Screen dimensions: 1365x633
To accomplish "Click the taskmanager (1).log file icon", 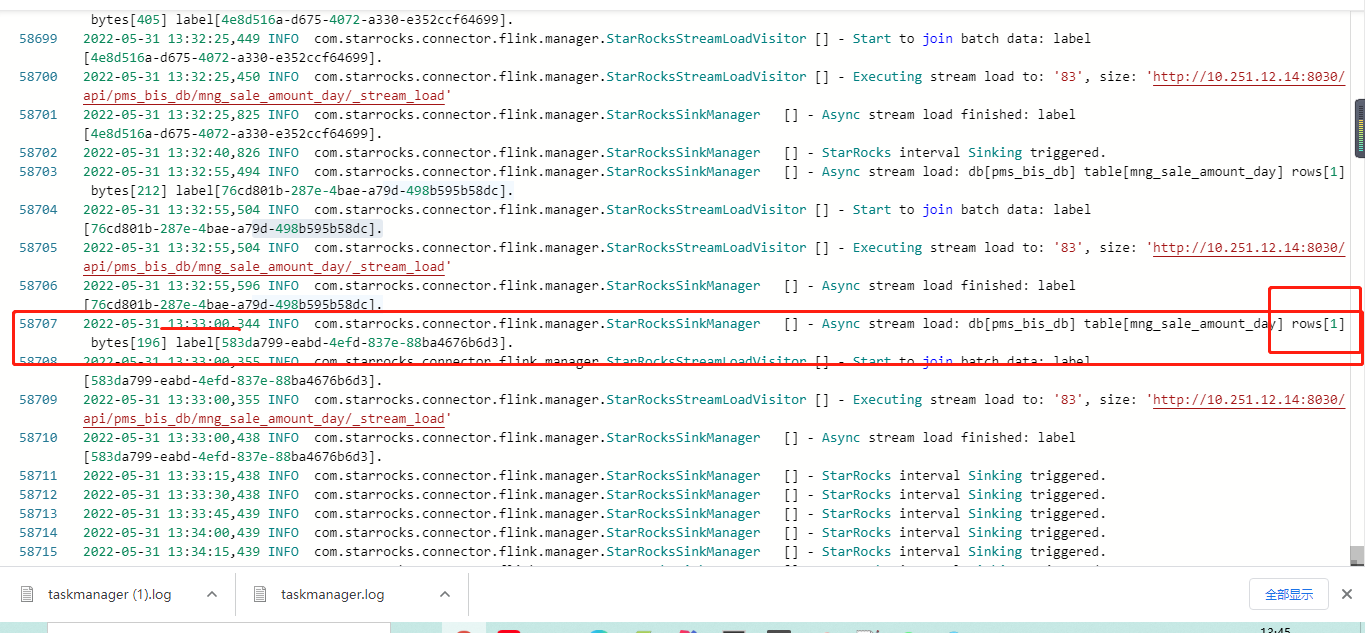I will pos(28,594).
